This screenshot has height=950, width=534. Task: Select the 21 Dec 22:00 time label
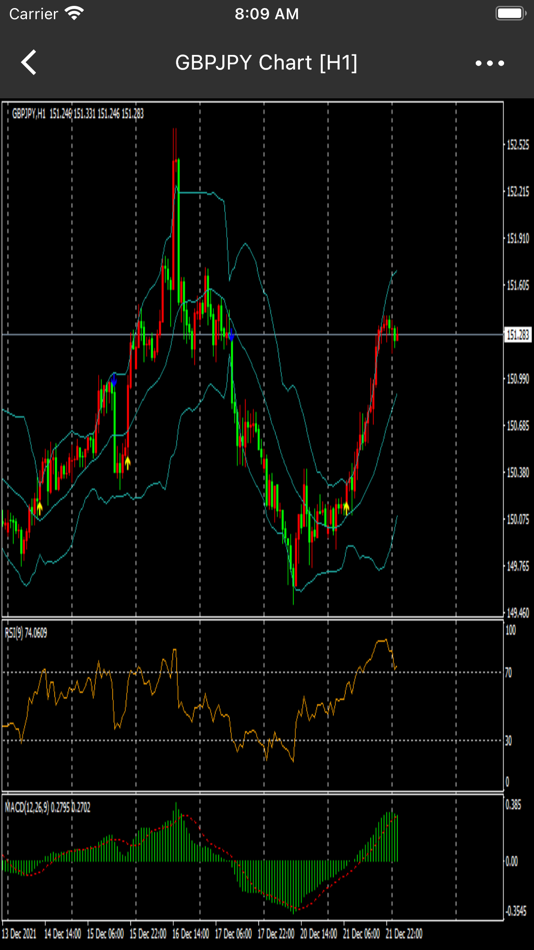(404, 932)
